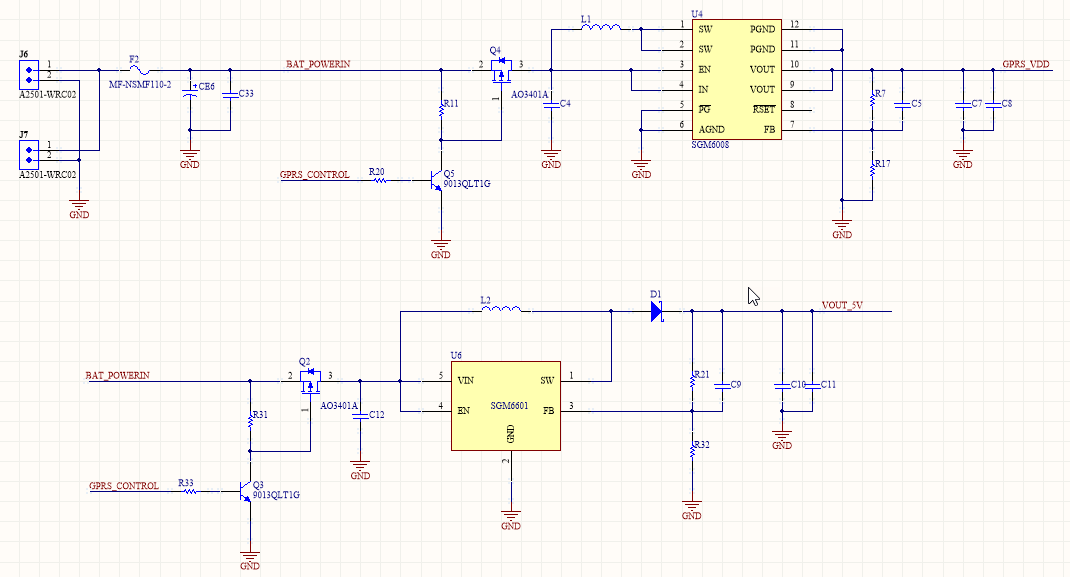Click the Q5 9013QLT1G transistor symbol

coord(435,180)
